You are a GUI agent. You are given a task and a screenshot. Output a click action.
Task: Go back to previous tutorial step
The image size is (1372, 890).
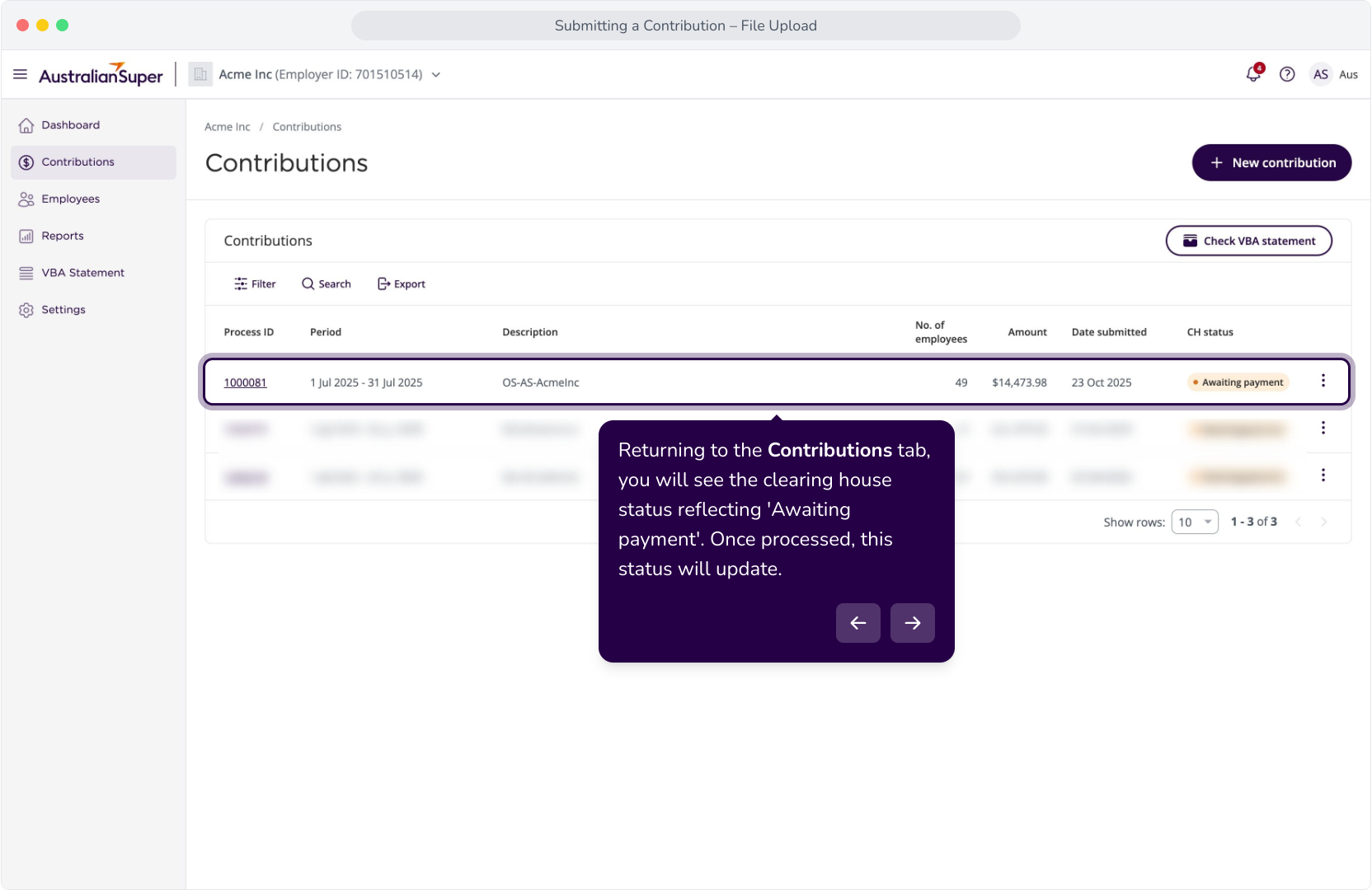pos(858,623)
